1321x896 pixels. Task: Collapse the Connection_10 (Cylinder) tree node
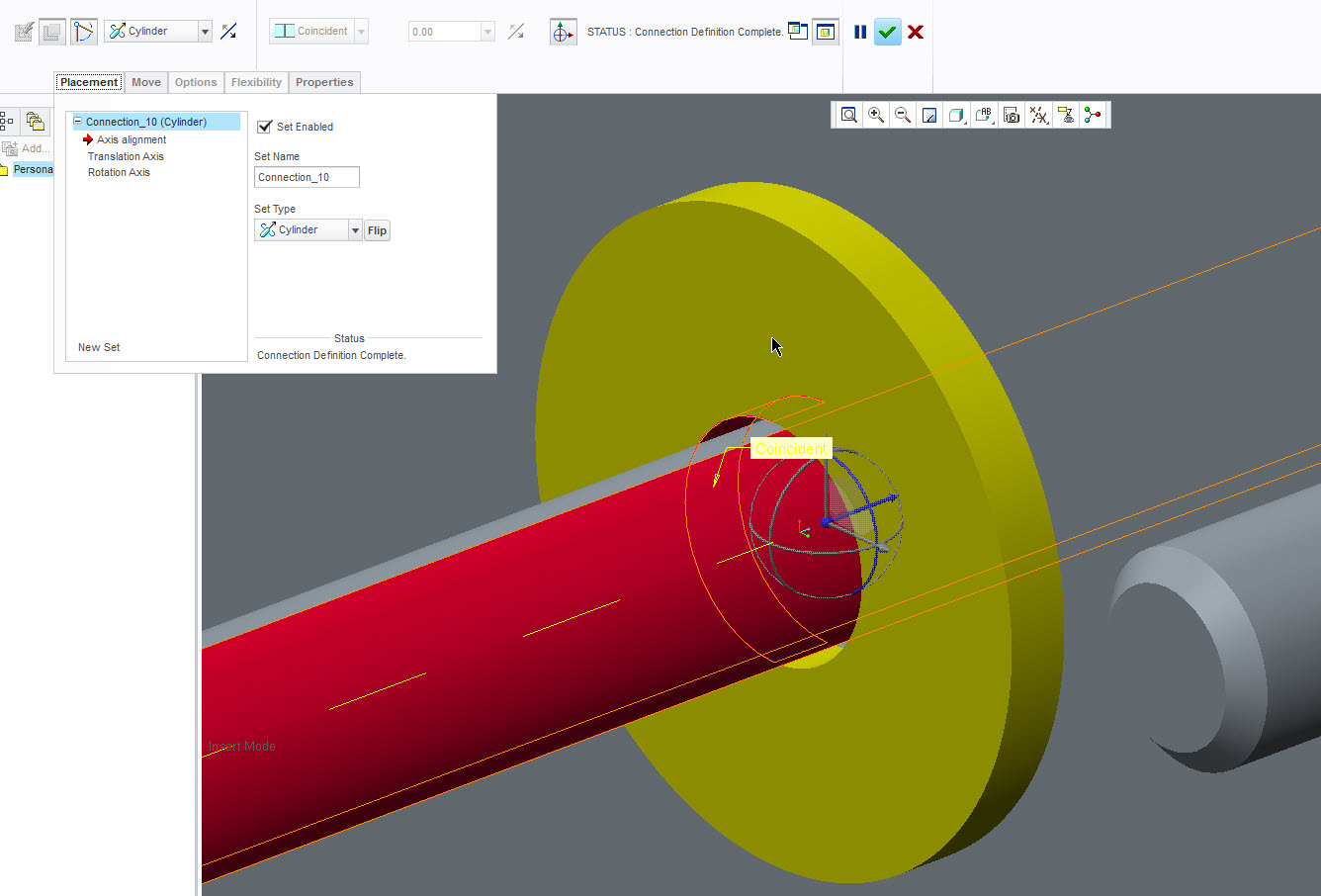click(78, 122)
